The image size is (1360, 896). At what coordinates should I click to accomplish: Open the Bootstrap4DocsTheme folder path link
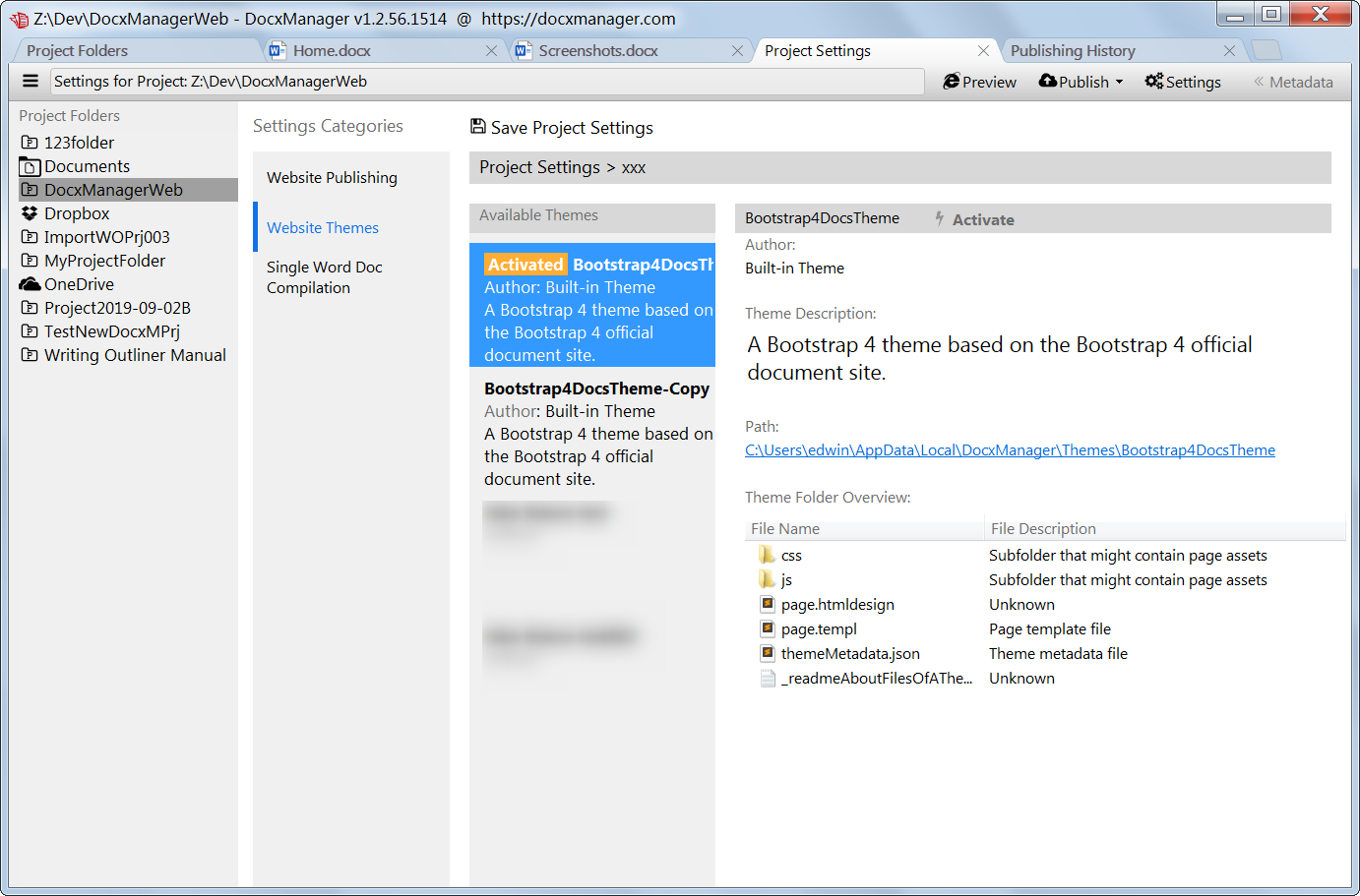[x=1010, y=450]
